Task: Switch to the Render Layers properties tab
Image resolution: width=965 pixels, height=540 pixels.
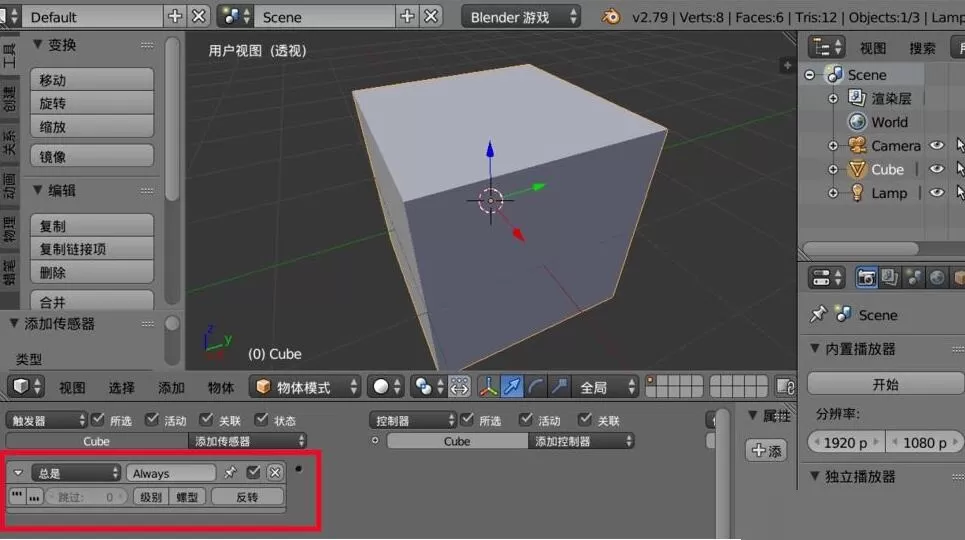Action: (889, 278)
